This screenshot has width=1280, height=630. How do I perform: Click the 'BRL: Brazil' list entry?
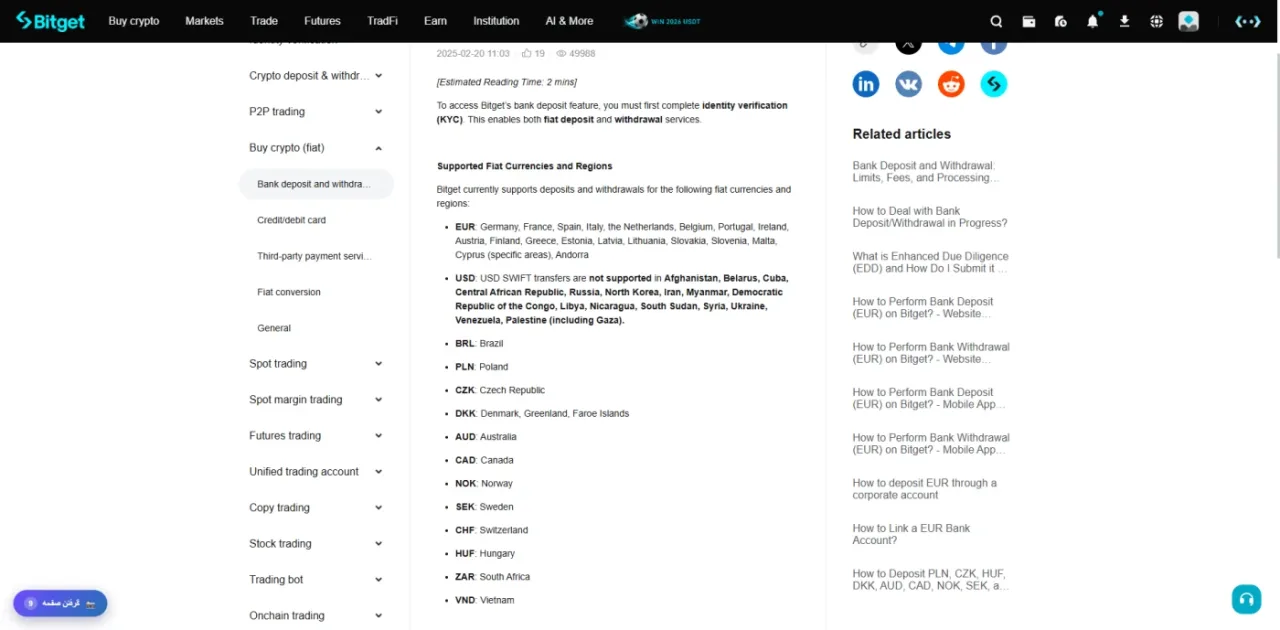click(x=479, y=343)
